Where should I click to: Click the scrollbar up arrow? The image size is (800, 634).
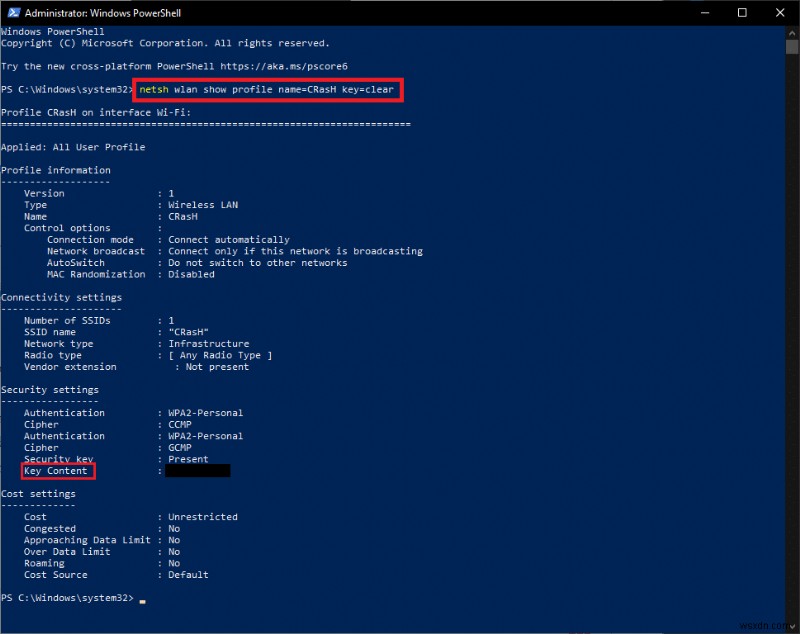point(792,31)
